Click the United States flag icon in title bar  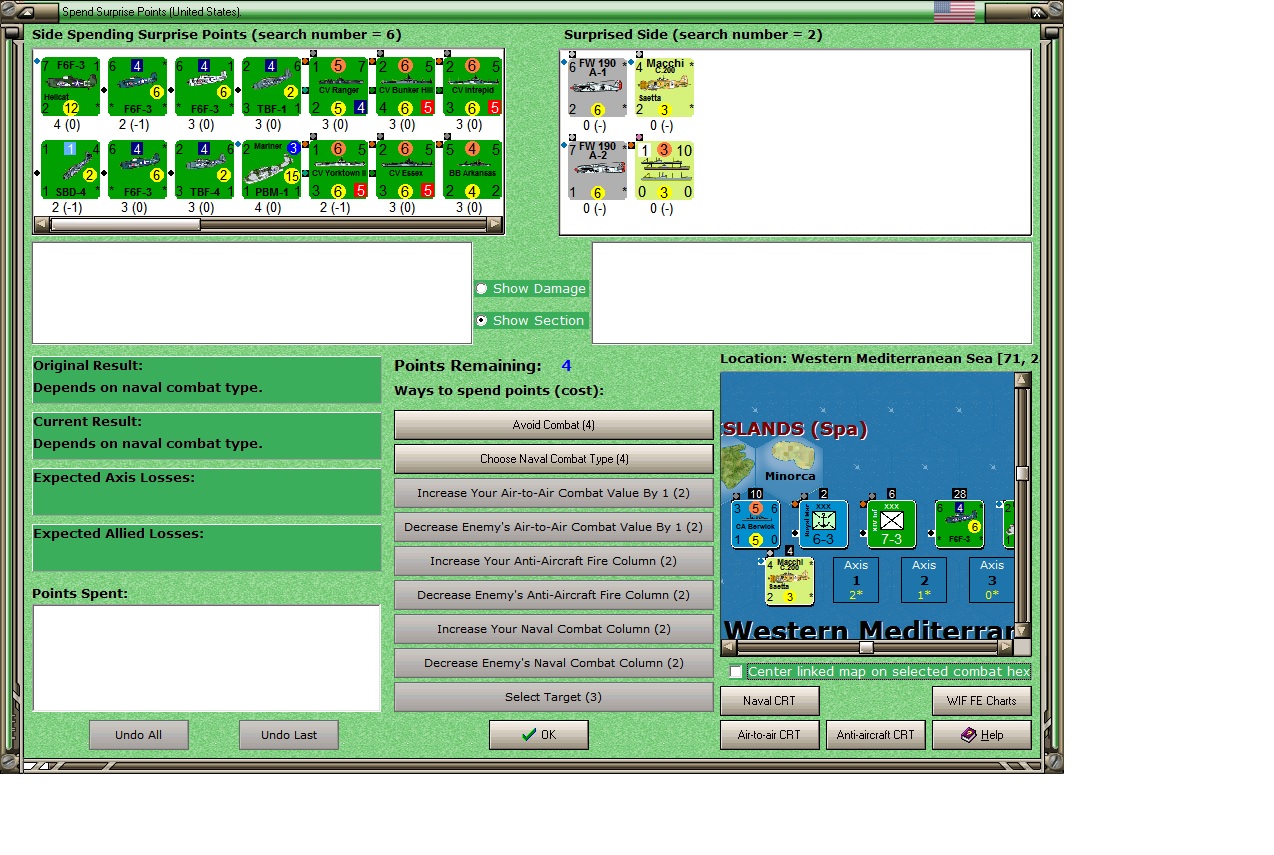[954, 12]
